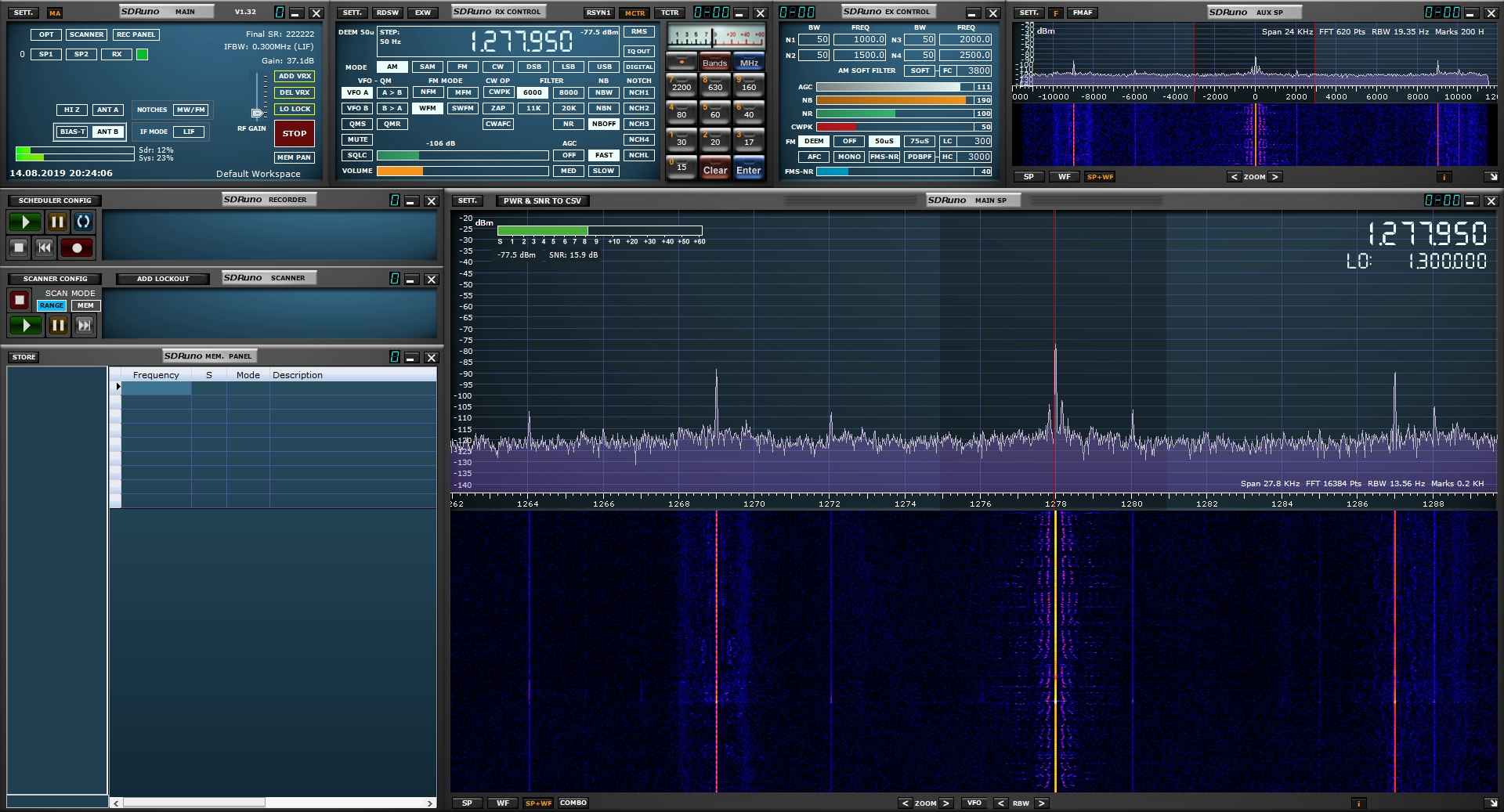Pause the scan in the Scanner panel
This screenshot has width=1504, height=812.
click(x=58, y=325)
